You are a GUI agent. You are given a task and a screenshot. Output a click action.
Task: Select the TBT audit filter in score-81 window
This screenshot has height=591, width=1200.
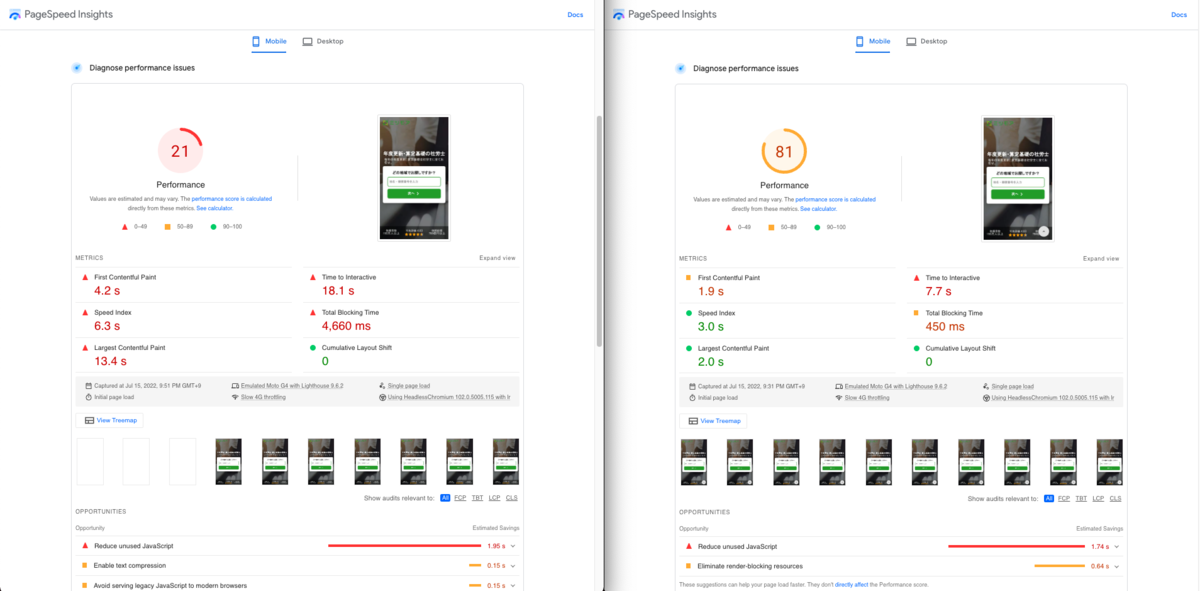point(1081,498)
